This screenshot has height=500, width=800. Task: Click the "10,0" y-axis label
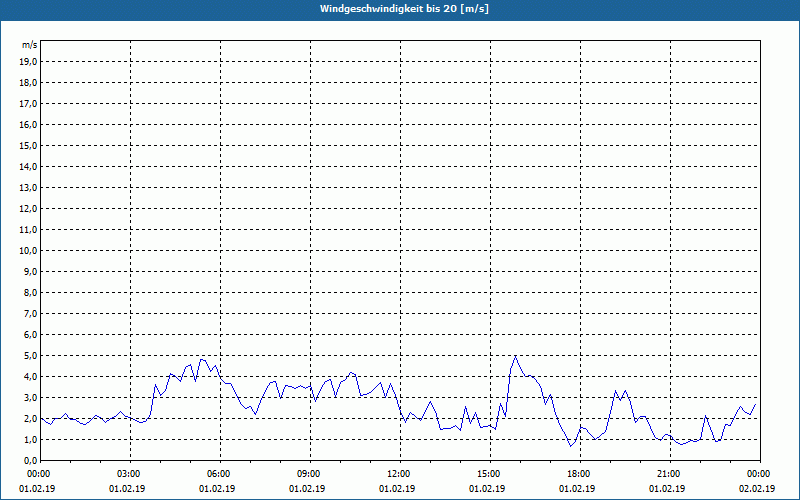pos(28,251)
